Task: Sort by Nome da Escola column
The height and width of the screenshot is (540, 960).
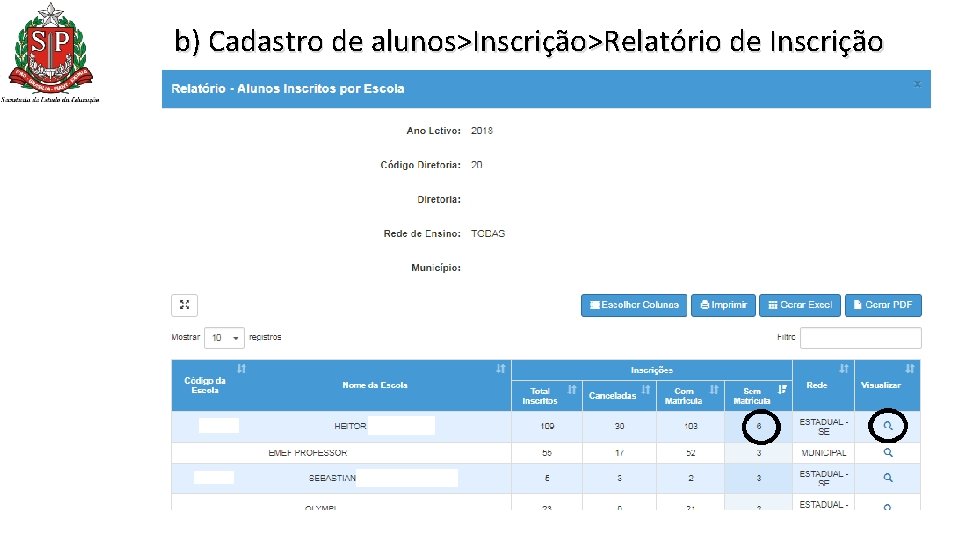Action: click(x=501, y=369)
